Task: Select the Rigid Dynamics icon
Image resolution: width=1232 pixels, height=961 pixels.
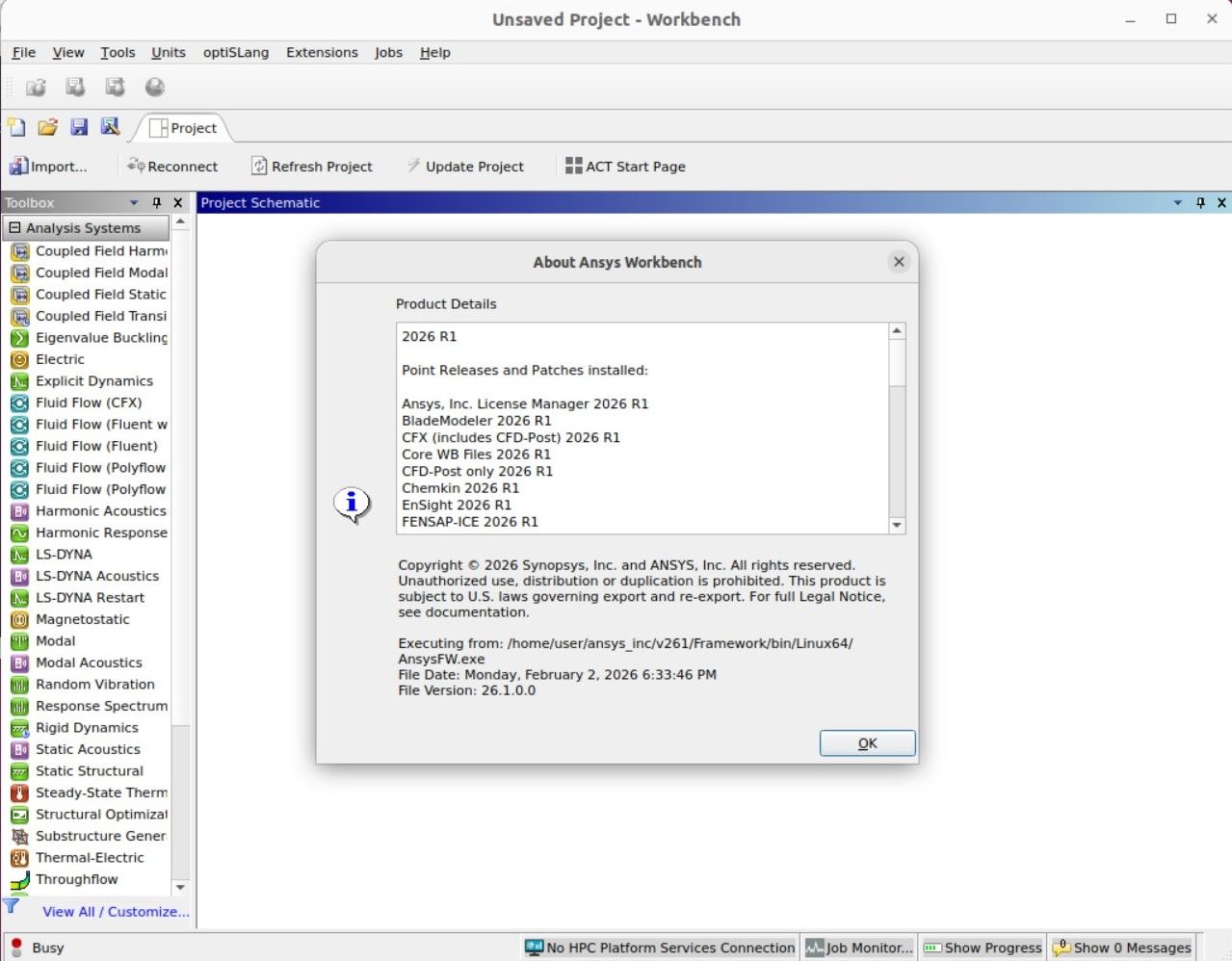Action: (x=19, y=728)
